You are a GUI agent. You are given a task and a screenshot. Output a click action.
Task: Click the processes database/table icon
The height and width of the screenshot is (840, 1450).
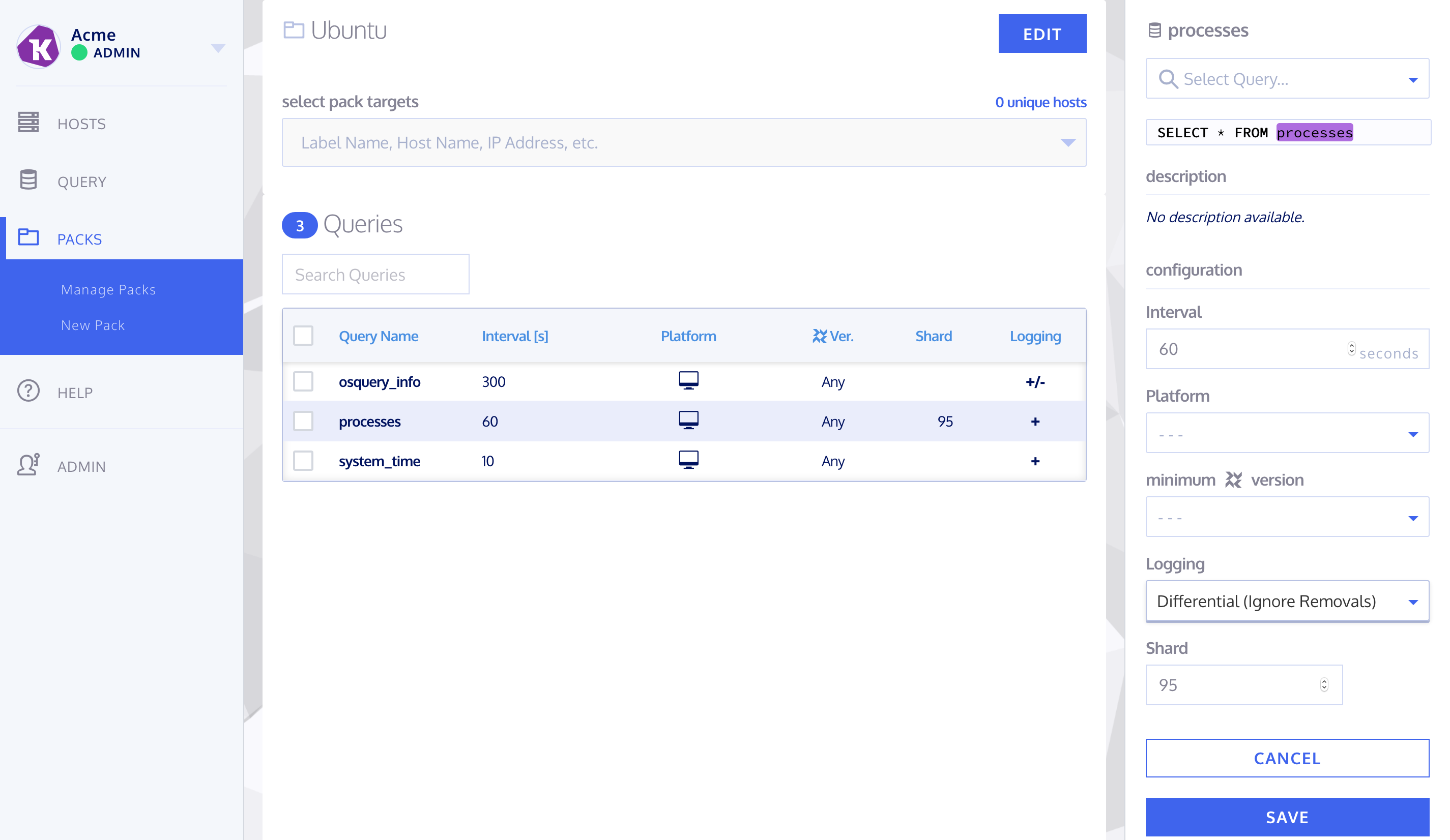(x=1155, y=29)
